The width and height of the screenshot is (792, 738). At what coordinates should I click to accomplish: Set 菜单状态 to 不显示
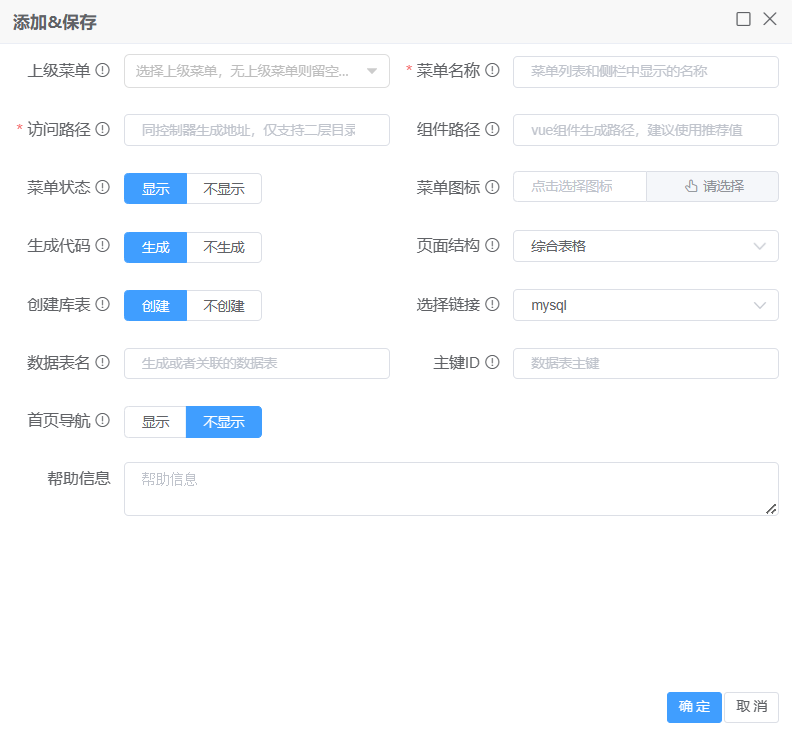224,189
